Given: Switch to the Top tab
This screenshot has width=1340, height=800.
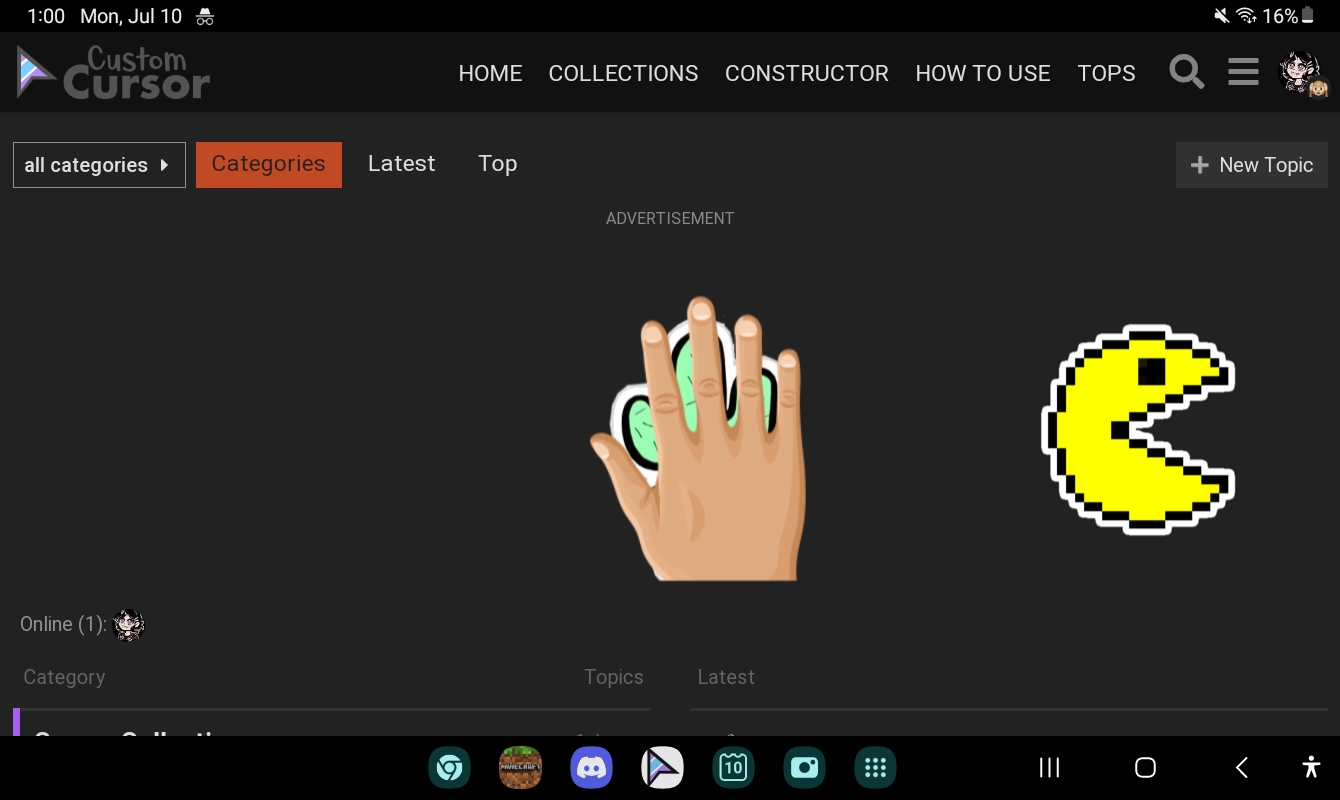Looking at the screenshot, I should coord(497,163).
